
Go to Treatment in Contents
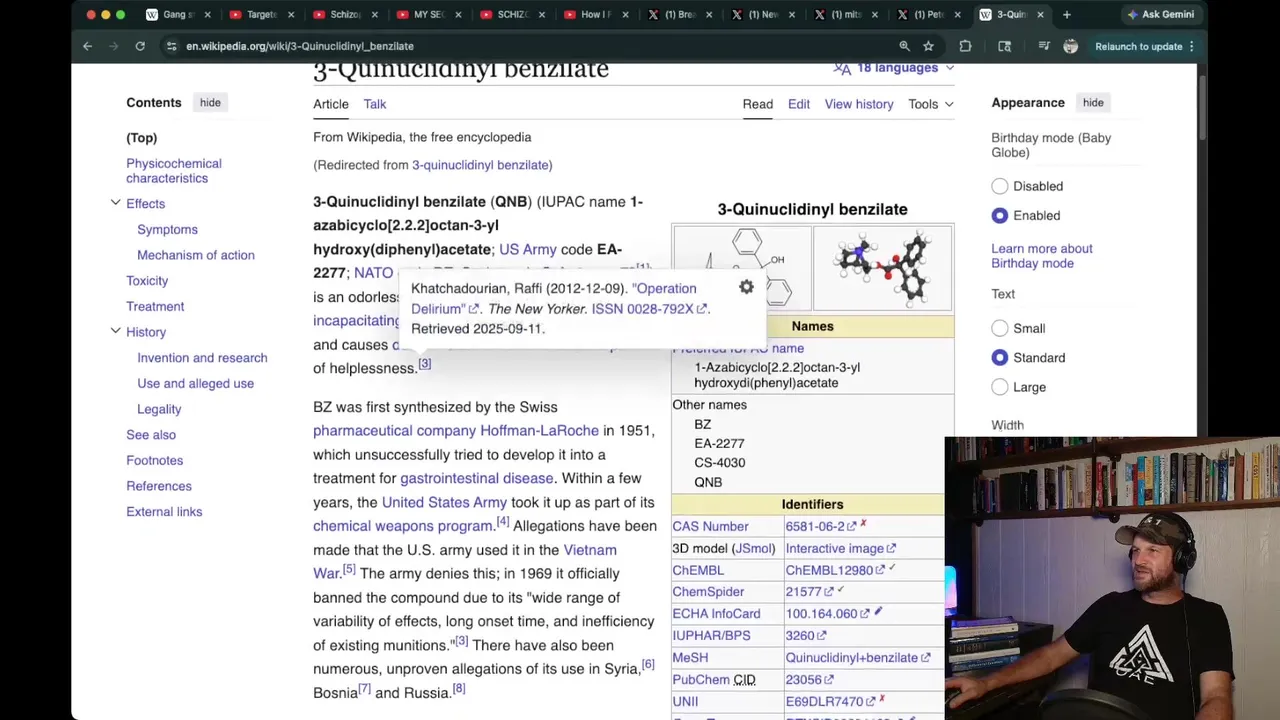coord(155,306)
